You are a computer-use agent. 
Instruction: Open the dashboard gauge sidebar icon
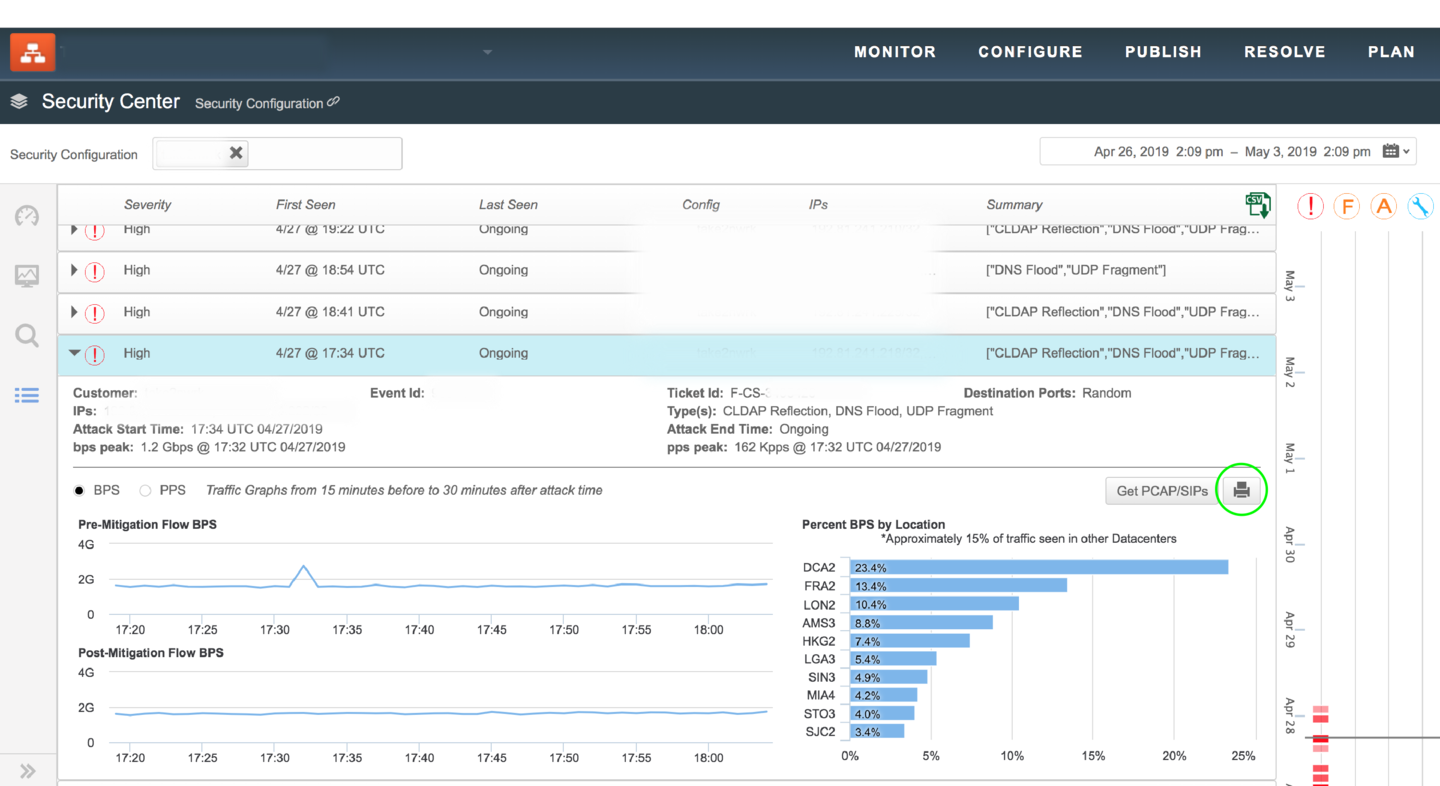coord(27,216)
